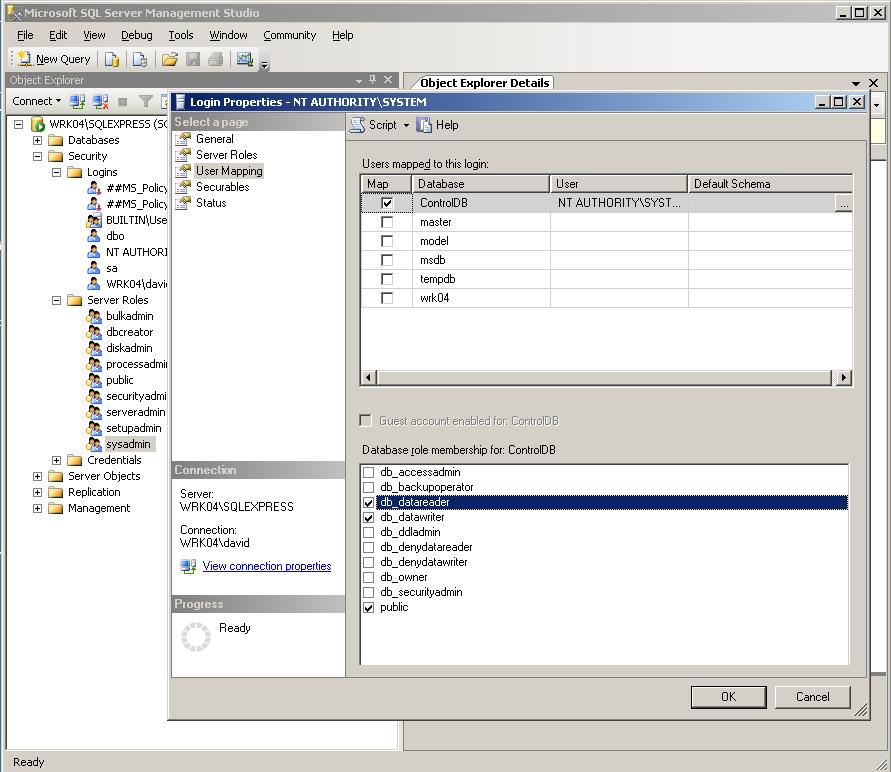Open Help in the Login Properties dialog
Viewport: 891px width, 772px height.
(438, 125)
